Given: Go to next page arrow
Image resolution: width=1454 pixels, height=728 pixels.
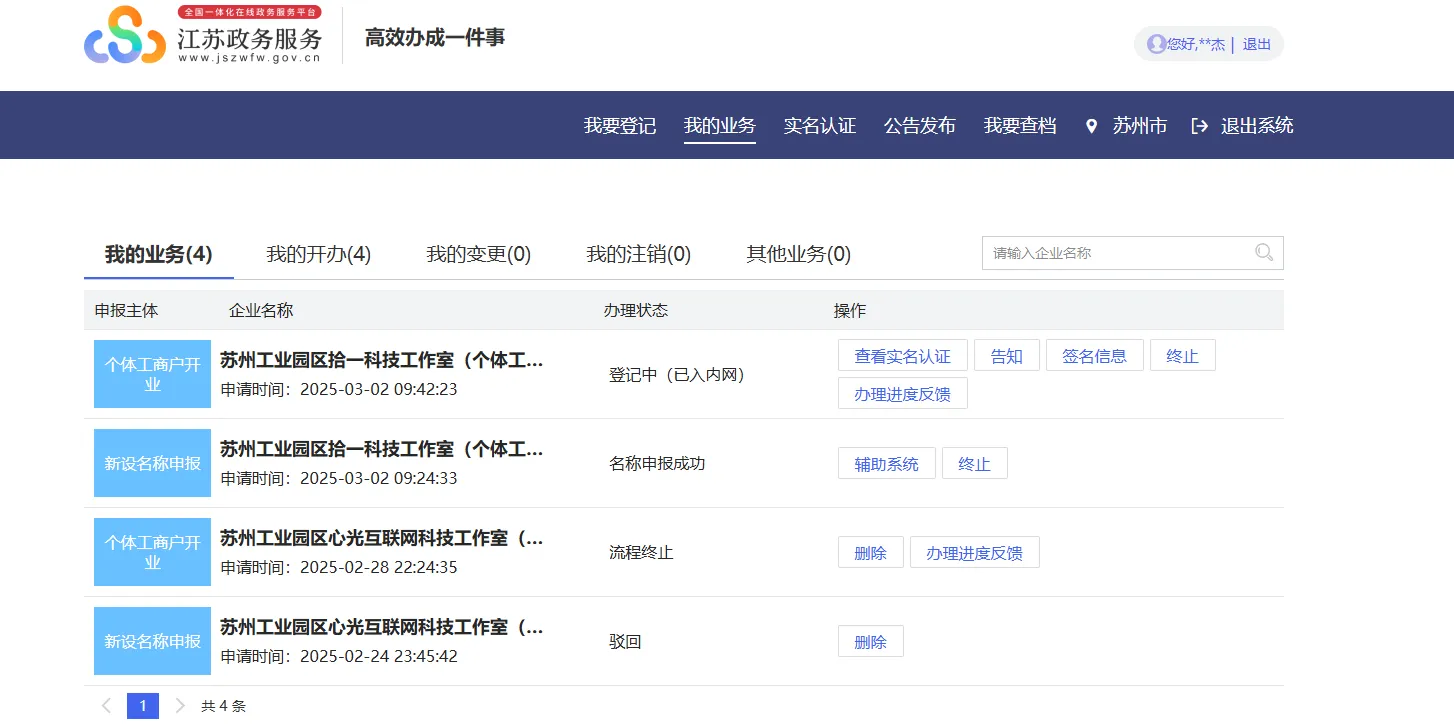Looking at the screenshot, I should [180, 706].
